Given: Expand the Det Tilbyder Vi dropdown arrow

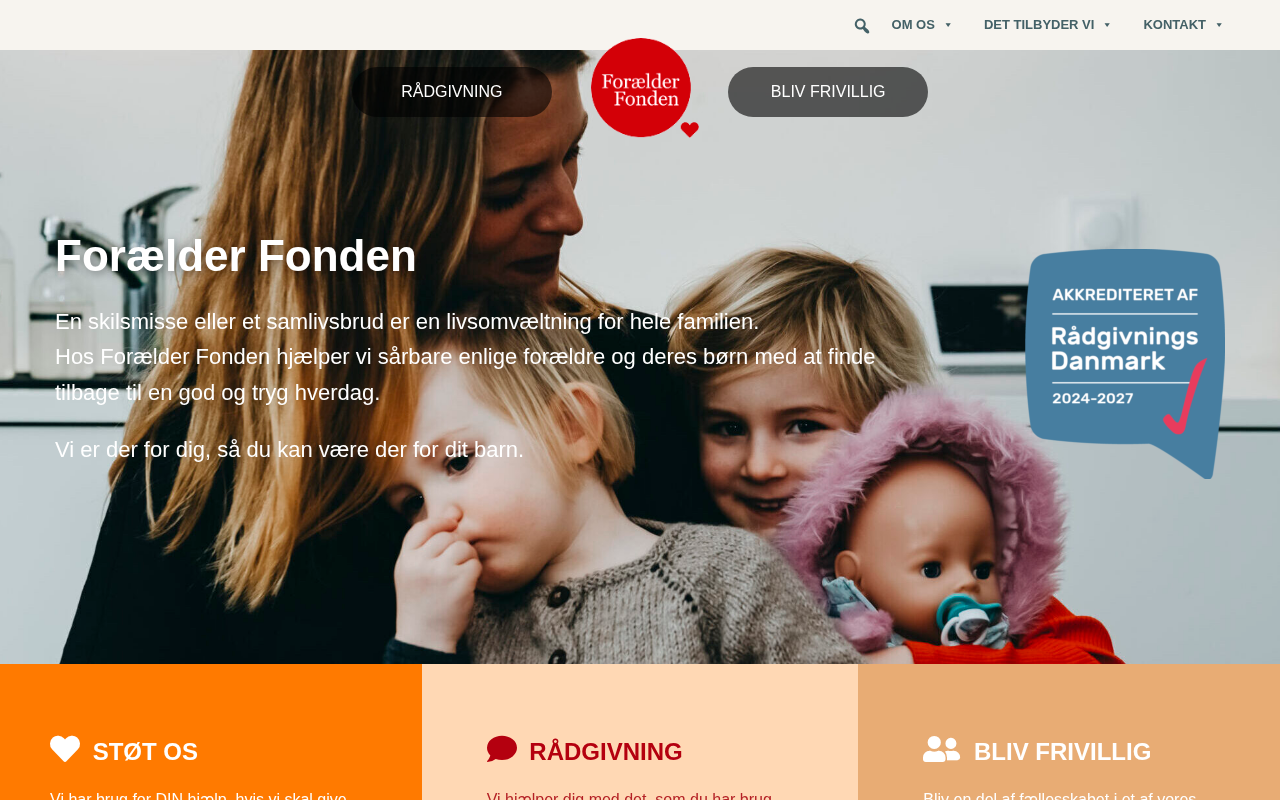Looking at the screenshot, I should click(x=1107, y=25).
